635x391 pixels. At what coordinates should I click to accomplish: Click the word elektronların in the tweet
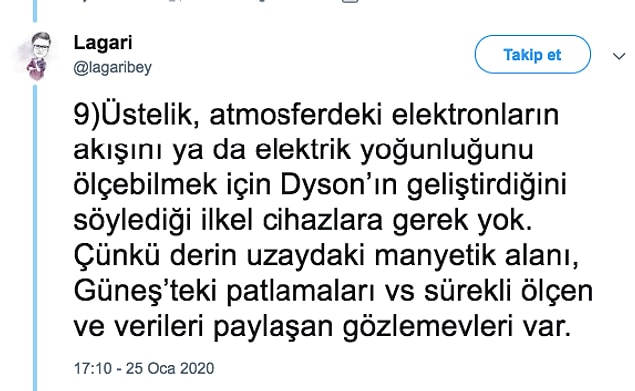pyautogui.click(x=475, y=115)
